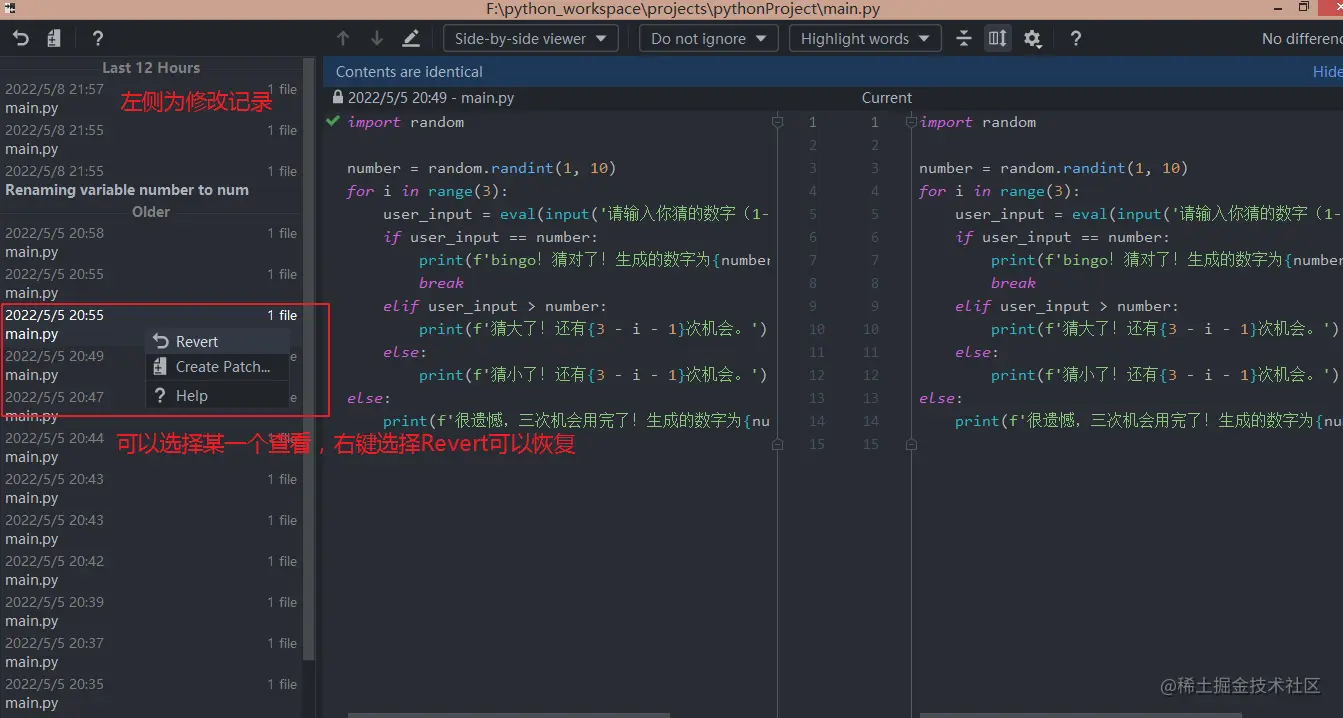Click the 'break' line in the left pane

point(441,283)
